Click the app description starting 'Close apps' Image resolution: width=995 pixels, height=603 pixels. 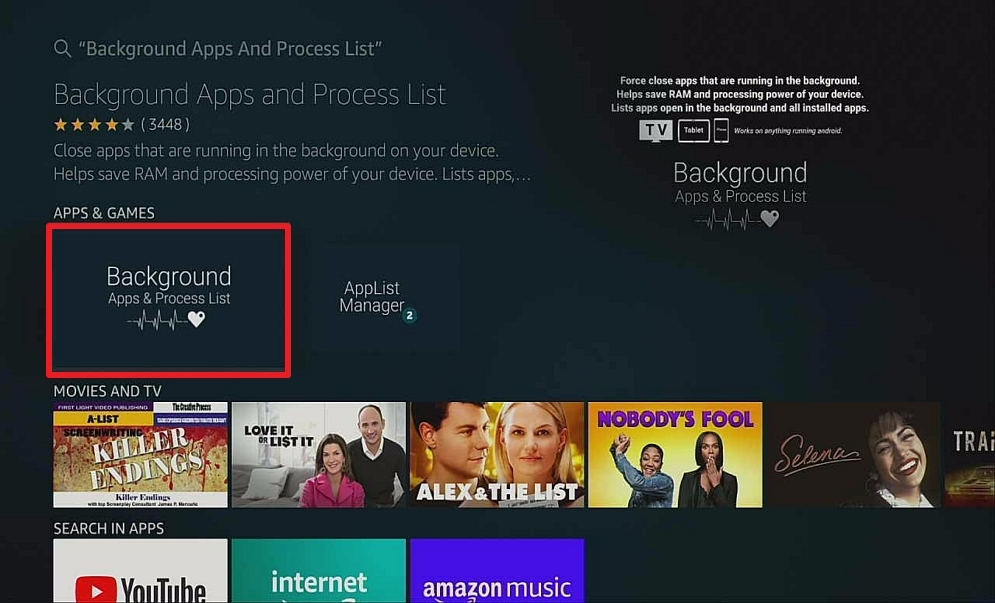pyautogui.click(x=292, y=162)
